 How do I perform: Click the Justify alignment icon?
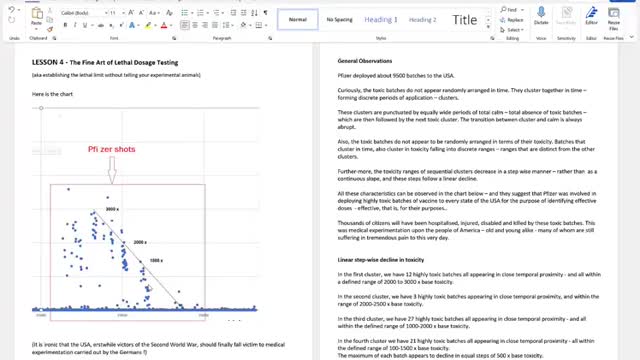click(x=215, y=25)
